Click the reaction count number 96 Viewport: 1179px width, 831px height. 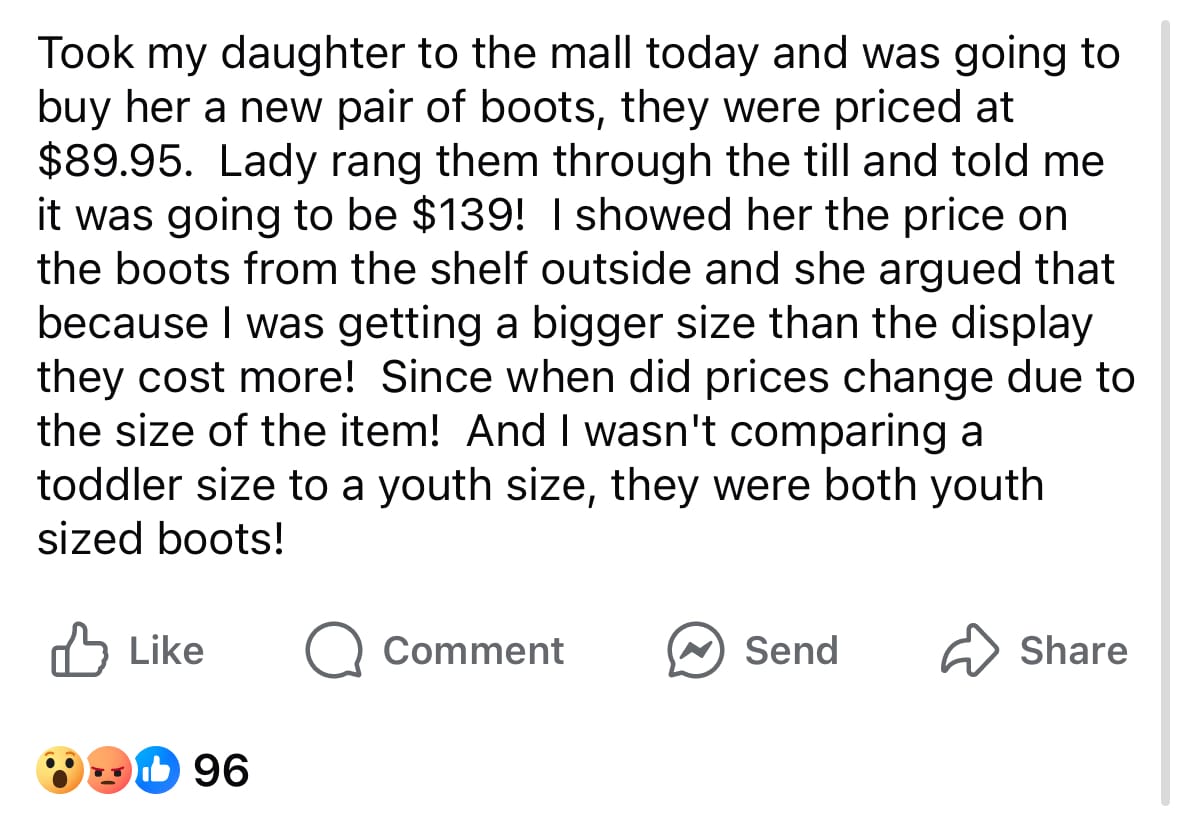(222, 770)
